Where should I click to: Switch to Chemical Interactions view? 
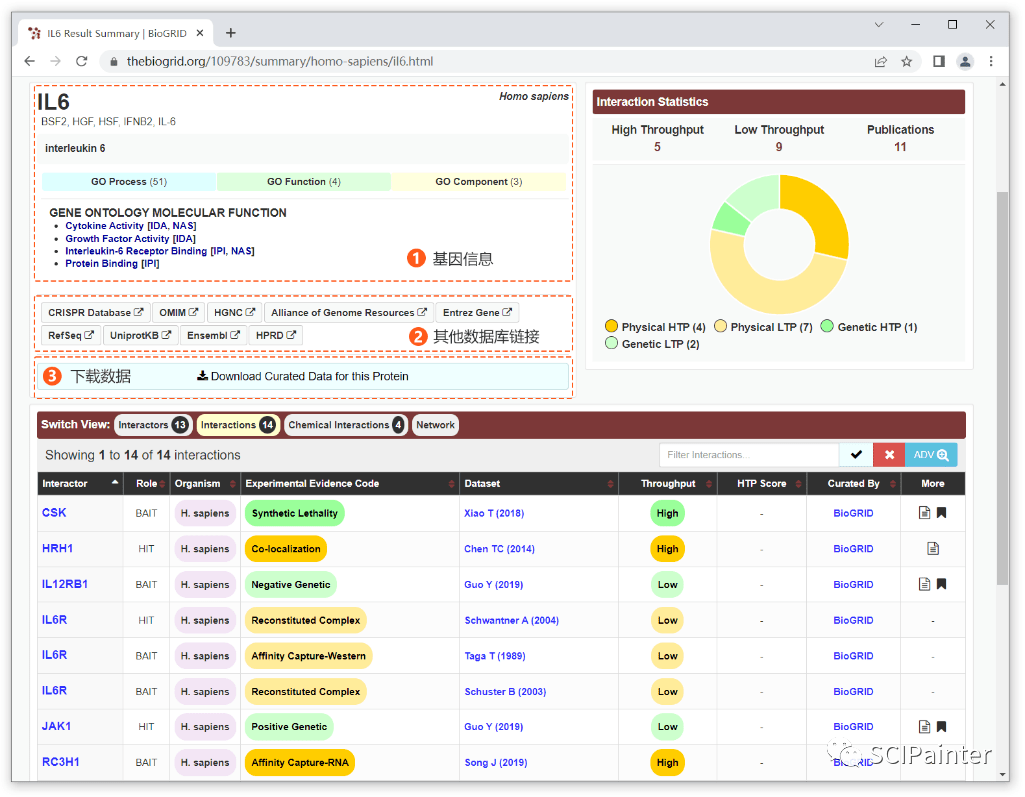click(345, 425)
